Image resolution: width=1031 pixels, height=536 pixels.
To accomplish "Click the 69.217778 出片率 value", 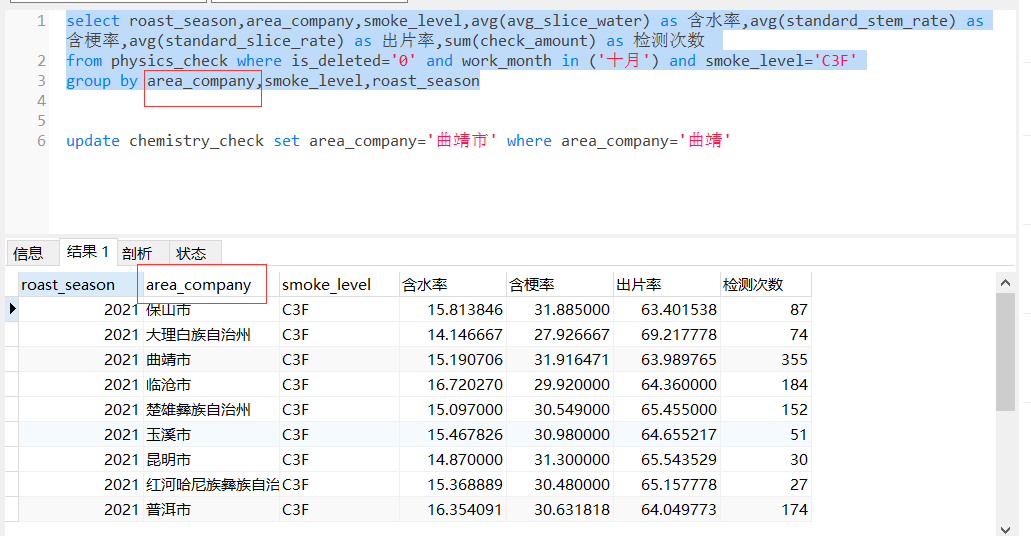I will 679,335.
